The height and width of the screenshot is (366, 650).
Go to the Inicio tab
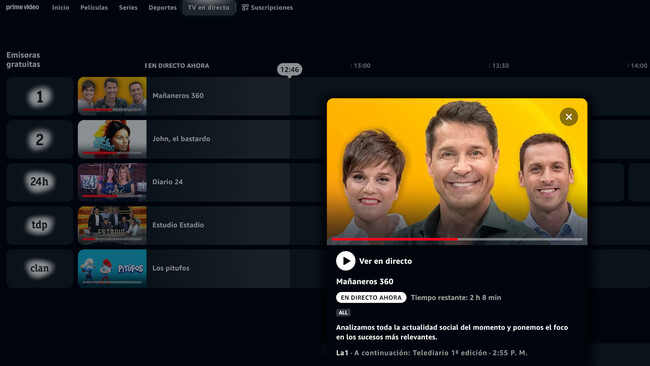[61, 7]
